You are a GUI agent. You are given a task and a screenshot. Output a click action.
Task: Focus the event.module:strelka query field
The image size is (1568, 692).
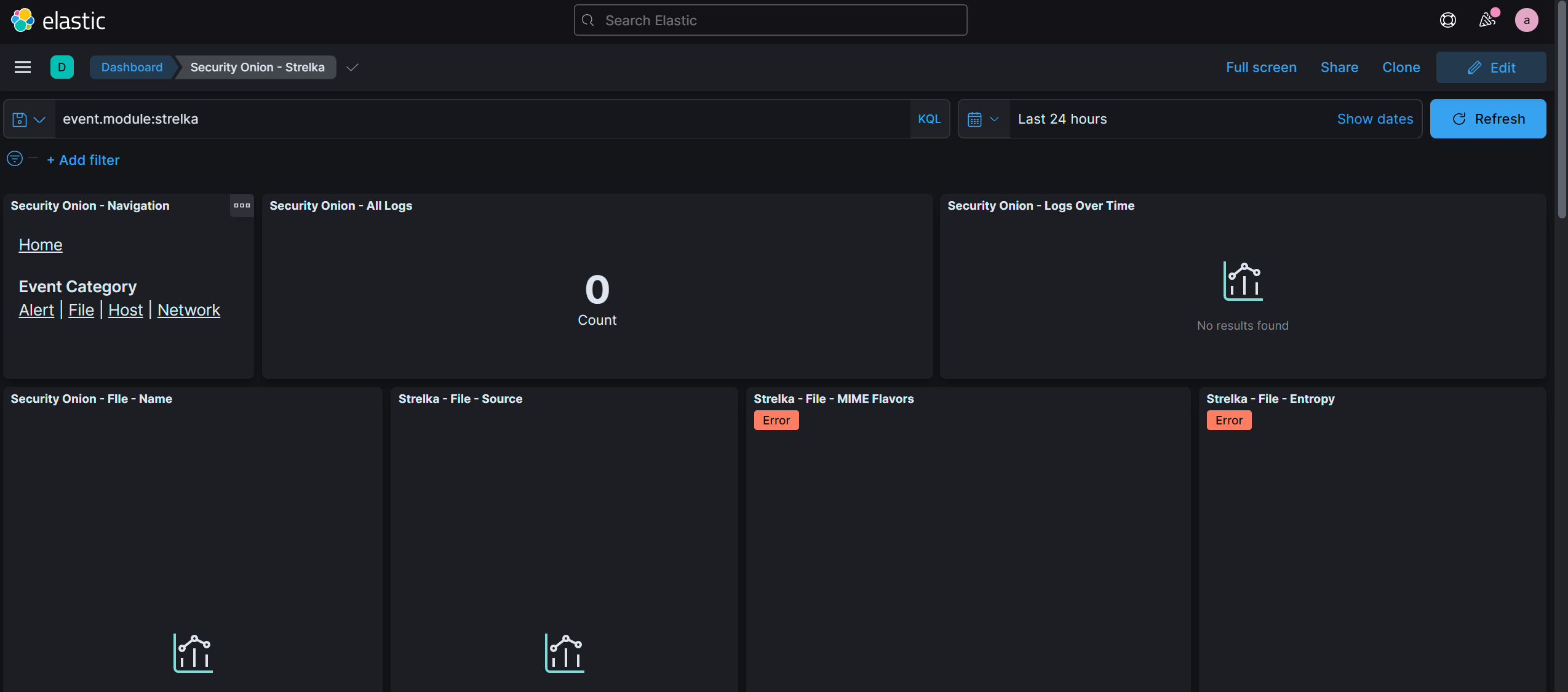click(x=482, y=119)
